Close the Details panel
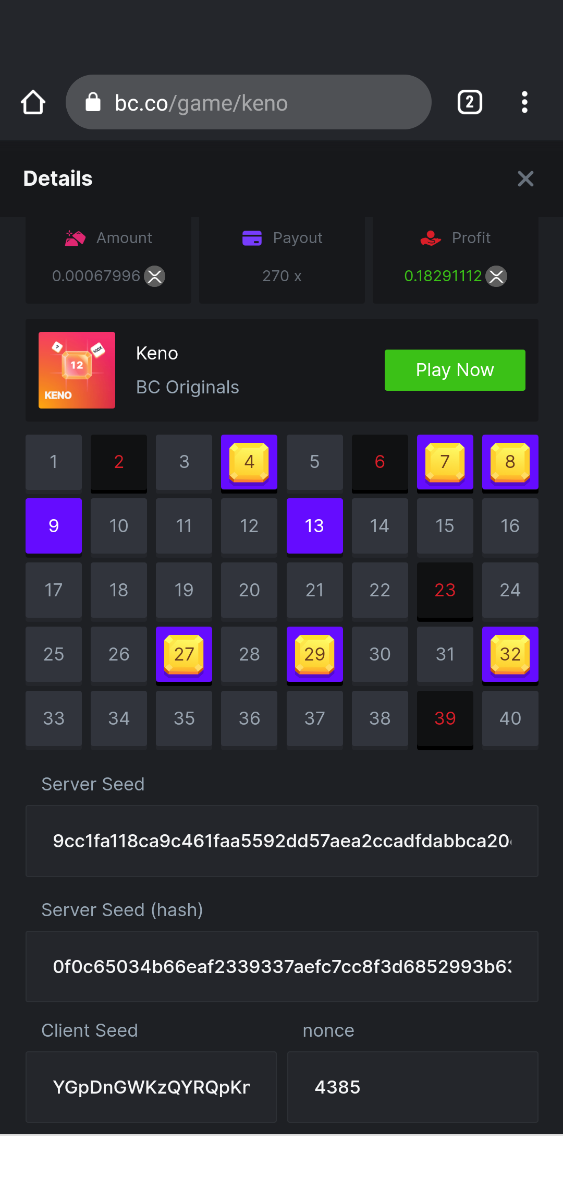 pyautogui.click(x=526, y=179)
